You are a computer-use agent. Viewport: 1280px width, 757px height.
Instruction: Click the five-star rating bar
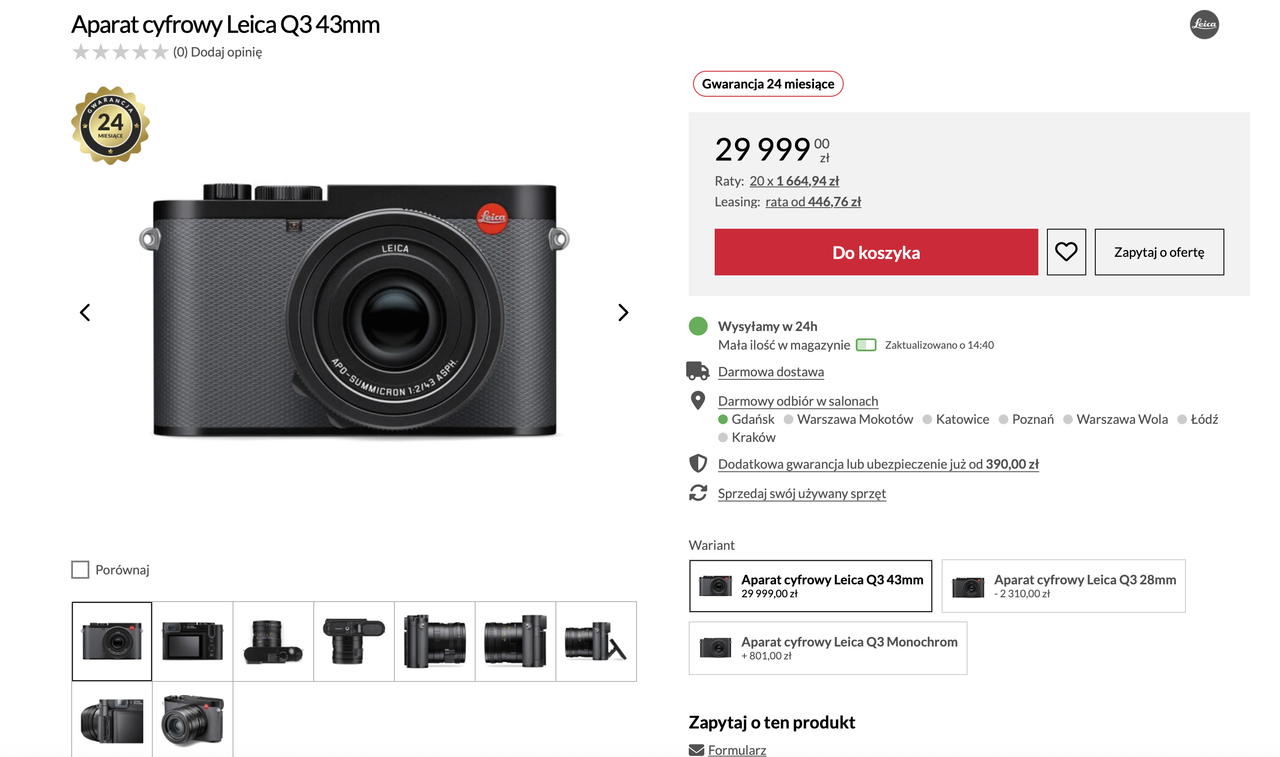pos(120,52)
